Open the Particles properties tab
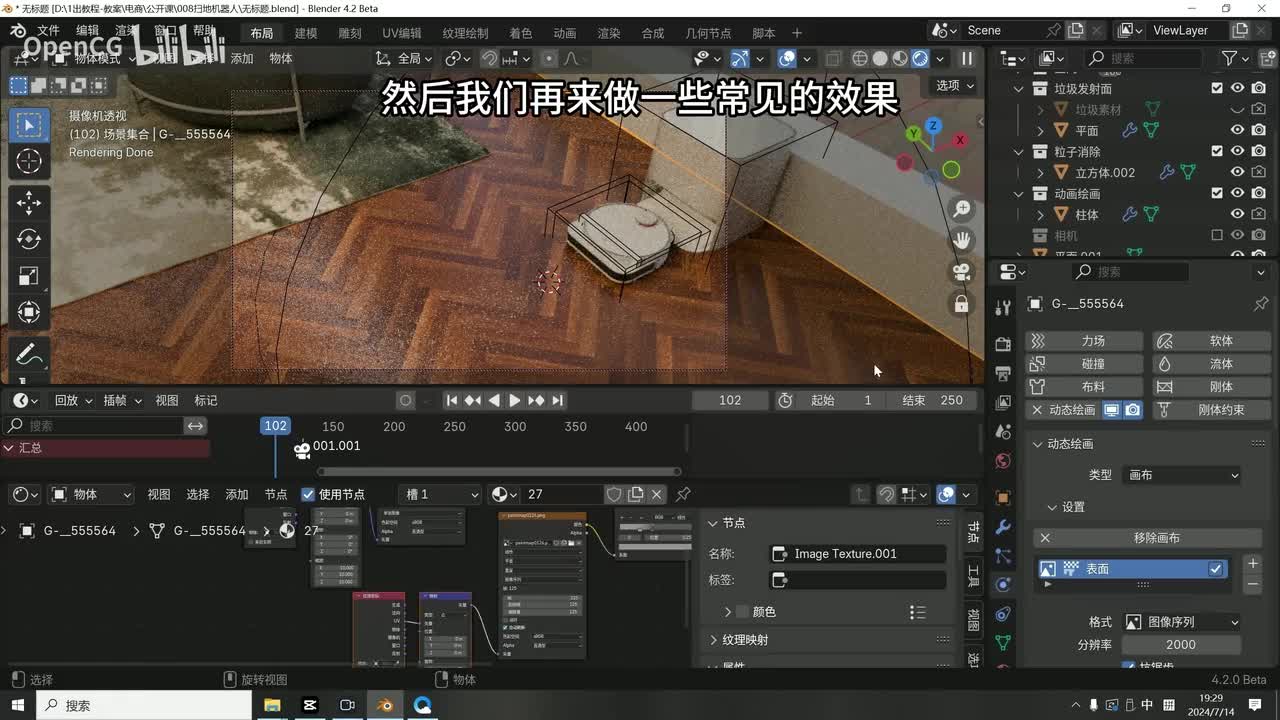This screenshot has height=720, width=1280. [1003, 556]
